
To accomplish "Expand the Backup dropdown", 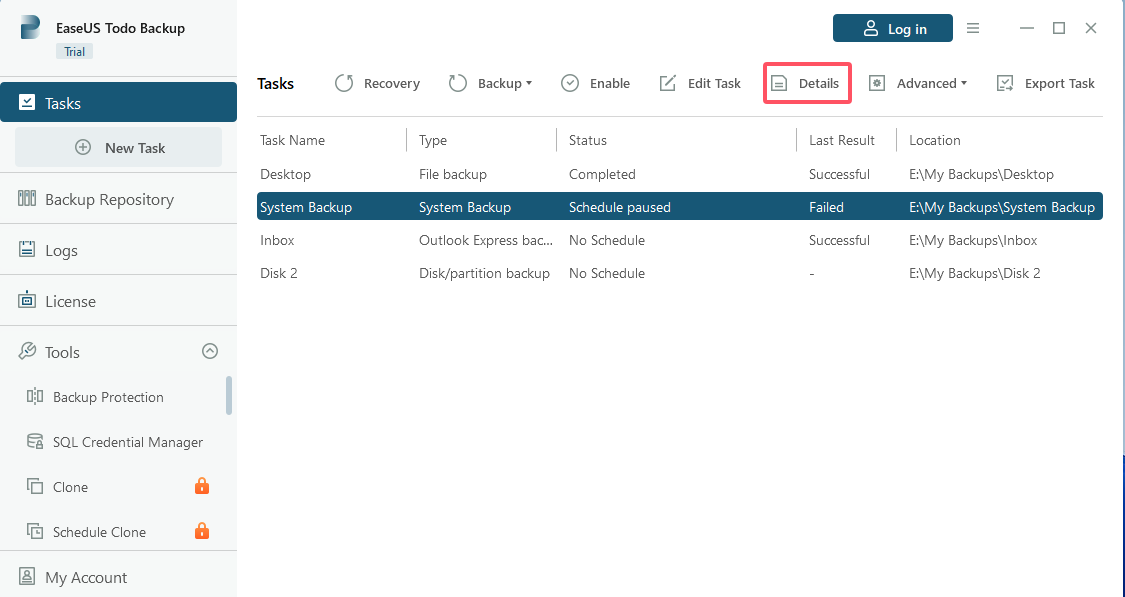I will tap(491, 83).
